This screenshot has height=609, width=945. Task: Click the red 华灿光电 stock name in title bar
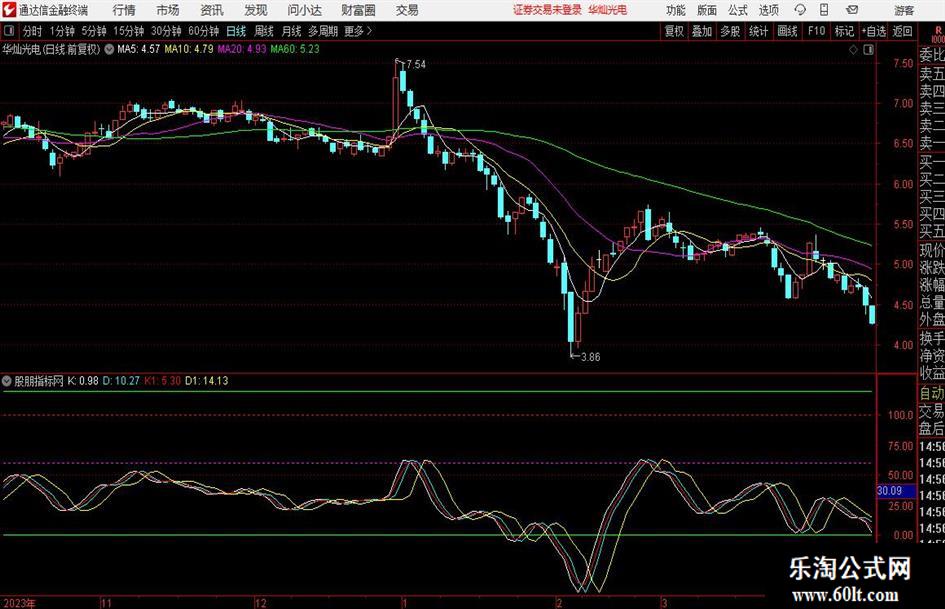[608, 10]
